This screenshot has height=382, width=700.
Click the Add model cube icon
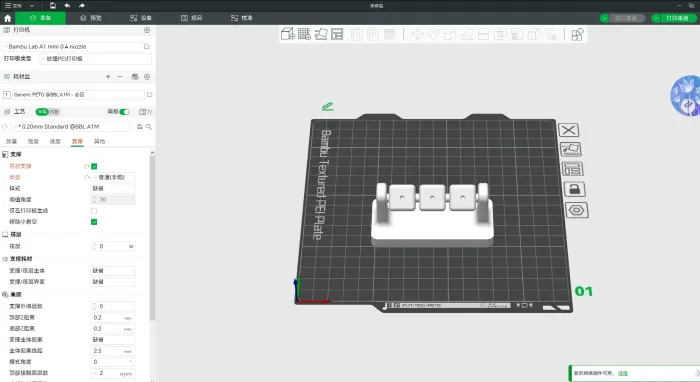pos(288,34)
